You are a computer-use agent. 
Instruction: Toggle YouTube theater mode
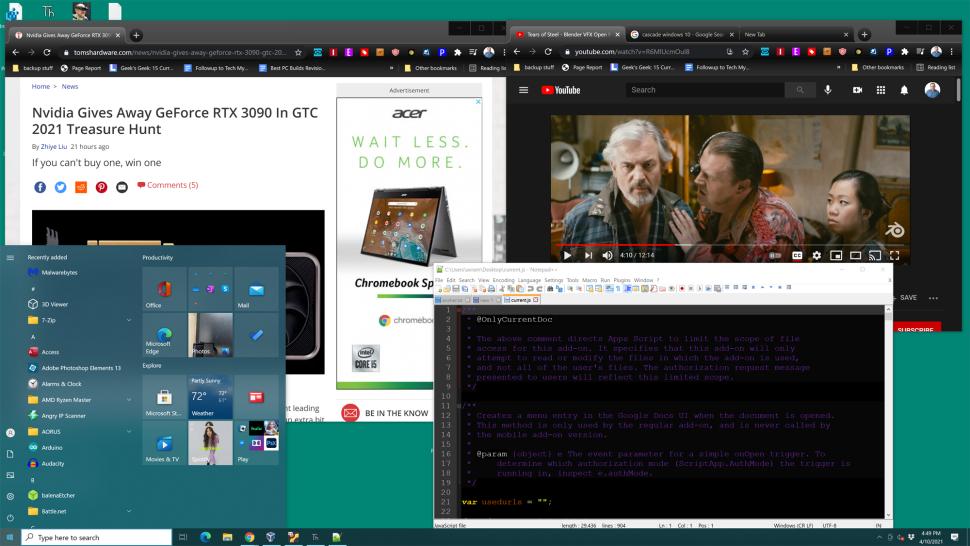tap(856, 255)
